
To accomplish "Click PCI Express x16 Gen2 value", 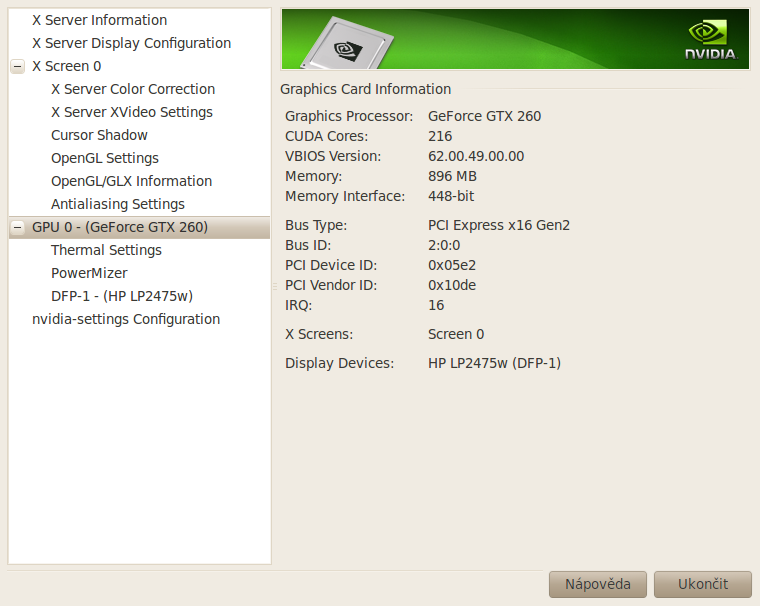I will (x=499, y=225).
